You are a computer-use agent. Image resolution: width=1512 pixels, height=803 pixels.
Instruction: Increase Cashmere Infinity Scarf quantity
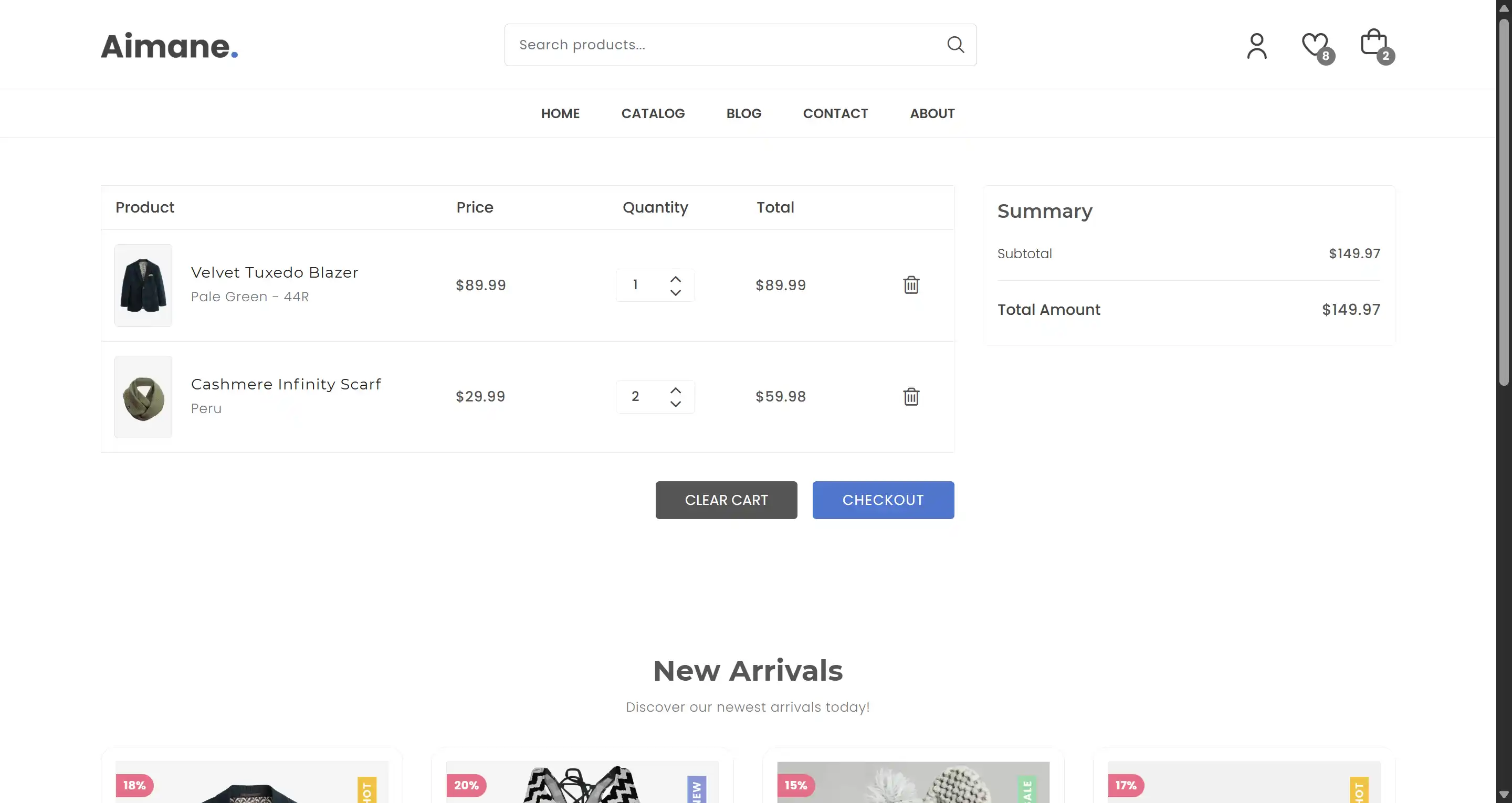(x=676, y=390)
